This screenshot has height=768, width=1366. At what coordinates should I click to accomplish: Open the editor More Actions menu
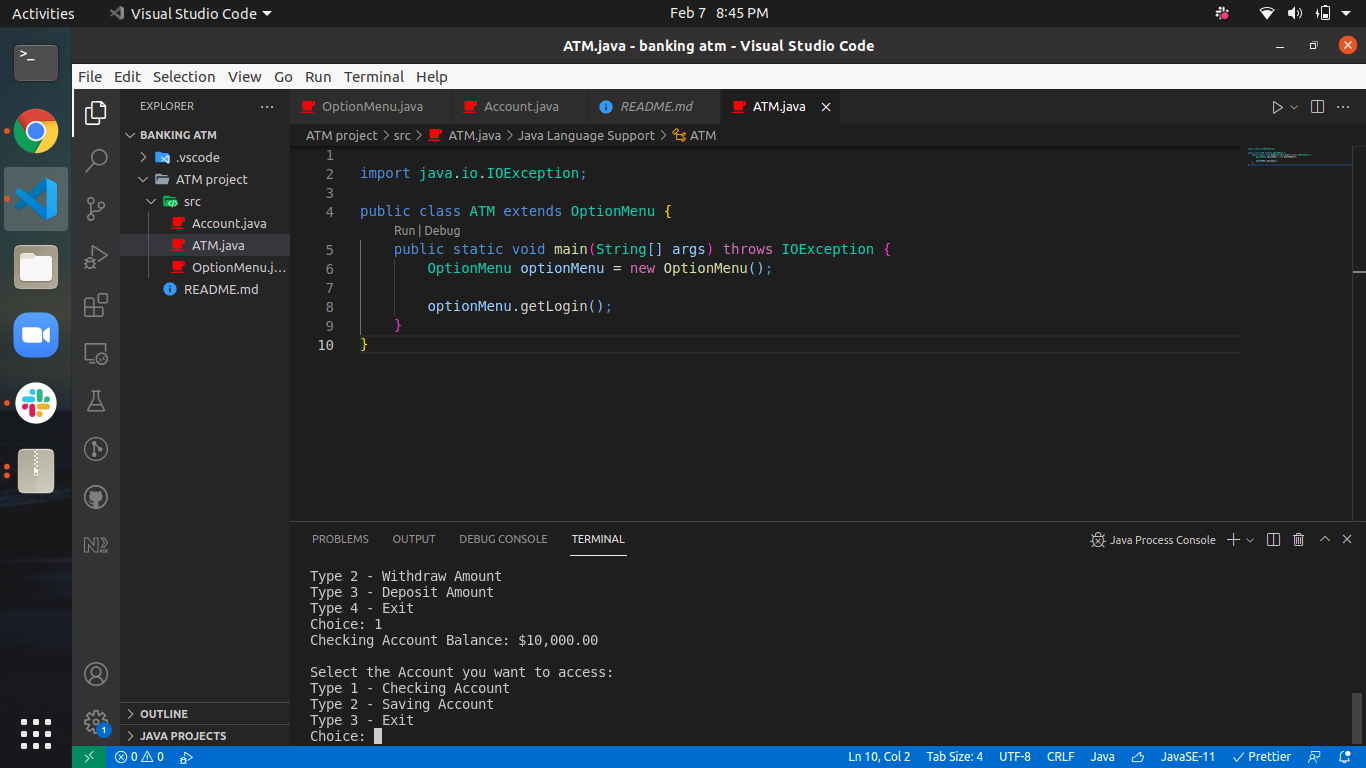point(1344,107)
